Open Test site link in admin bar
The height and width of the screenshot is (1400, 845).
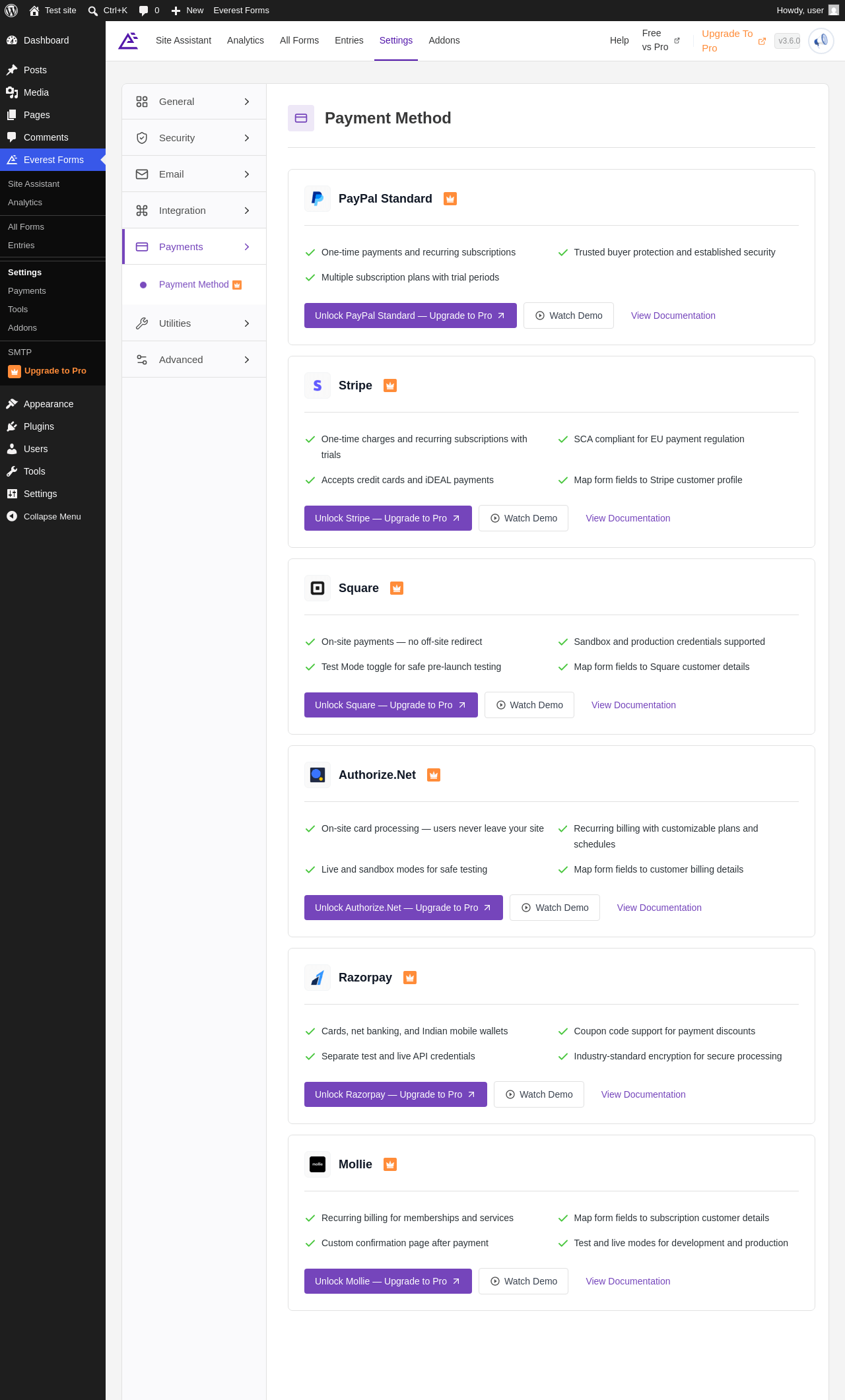point(53,11)
